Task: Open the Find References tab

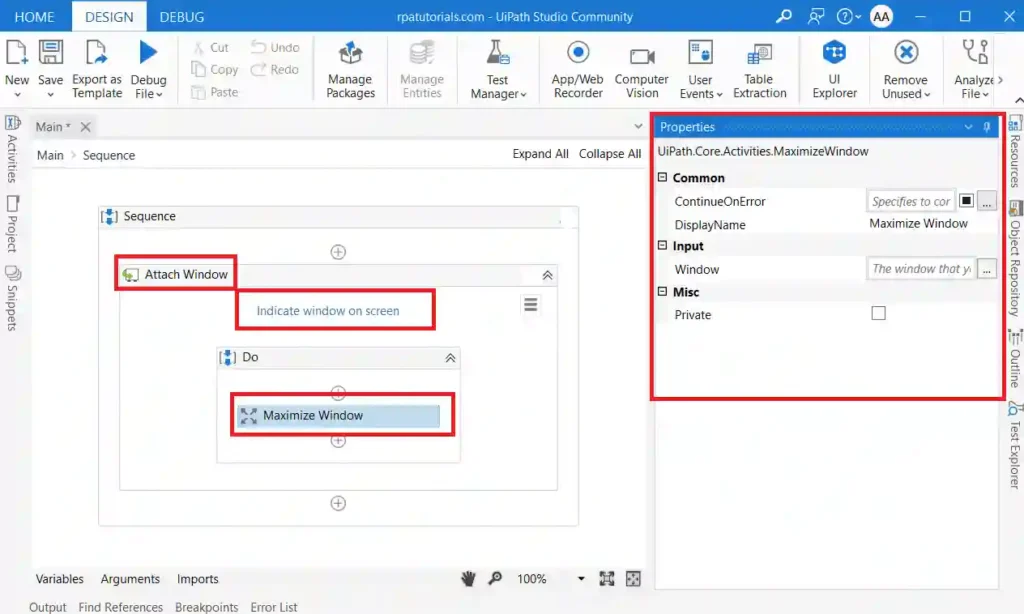Action: click(x=121, y=607)
